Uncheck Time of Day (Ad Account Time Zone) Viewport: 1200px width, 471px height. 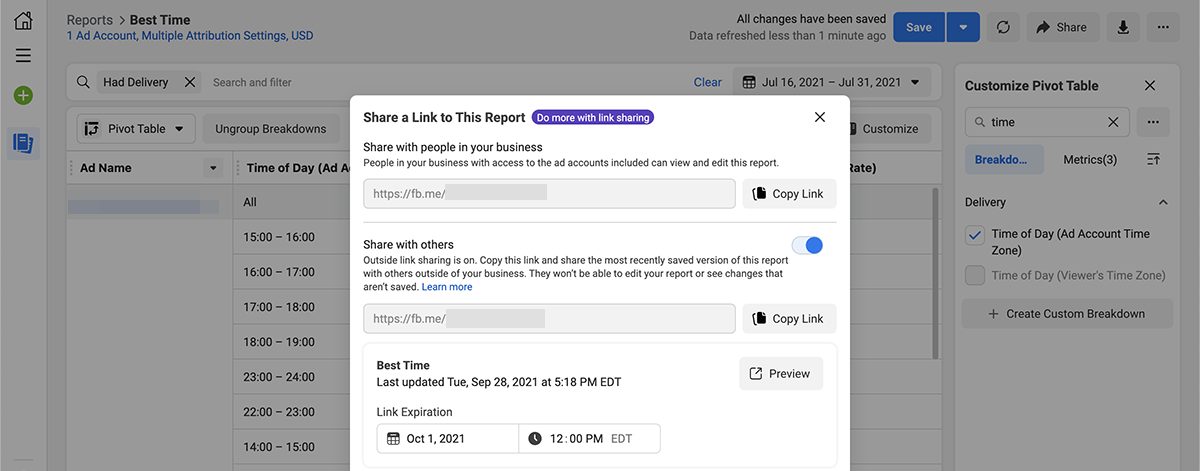pos(975,235)
